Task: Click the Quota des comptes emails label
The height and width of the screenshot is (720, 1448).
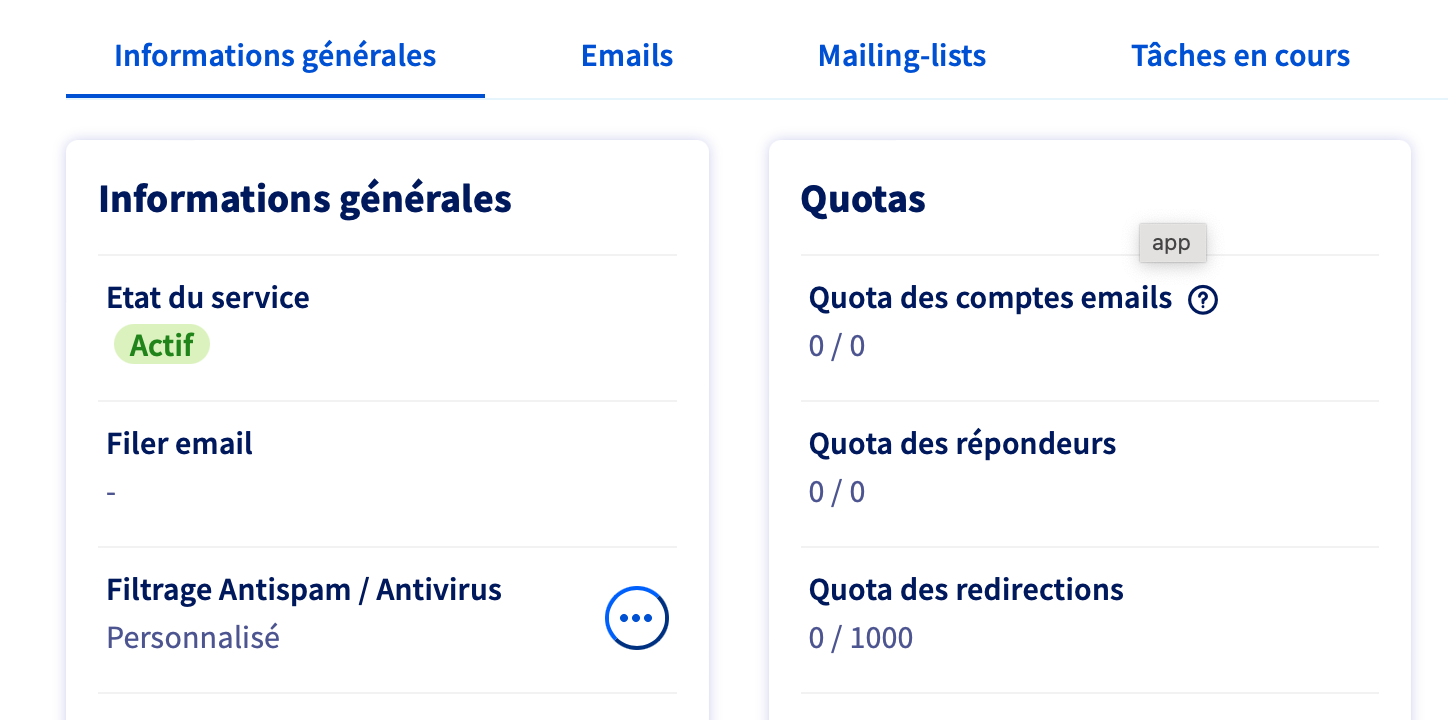Action: click(x=990, y=297)
